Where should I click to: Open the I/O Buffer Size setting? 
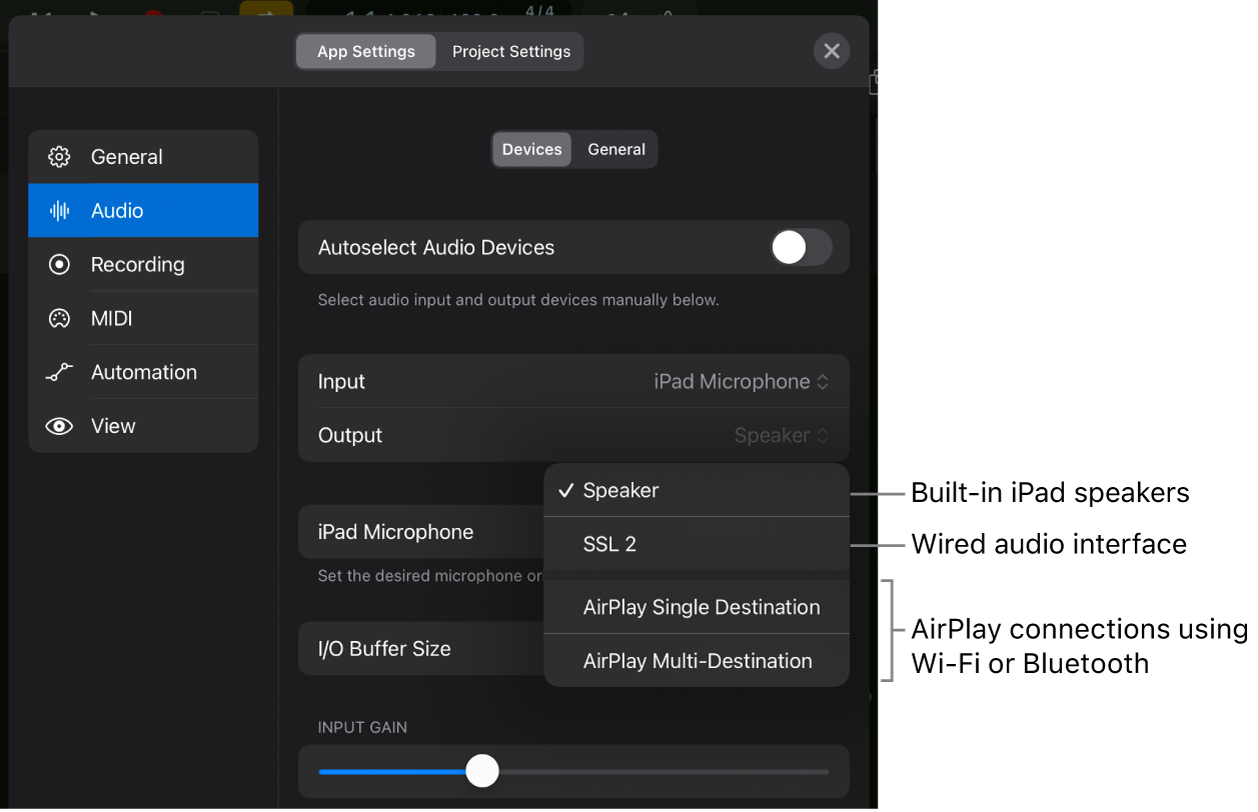pos(385,649)
